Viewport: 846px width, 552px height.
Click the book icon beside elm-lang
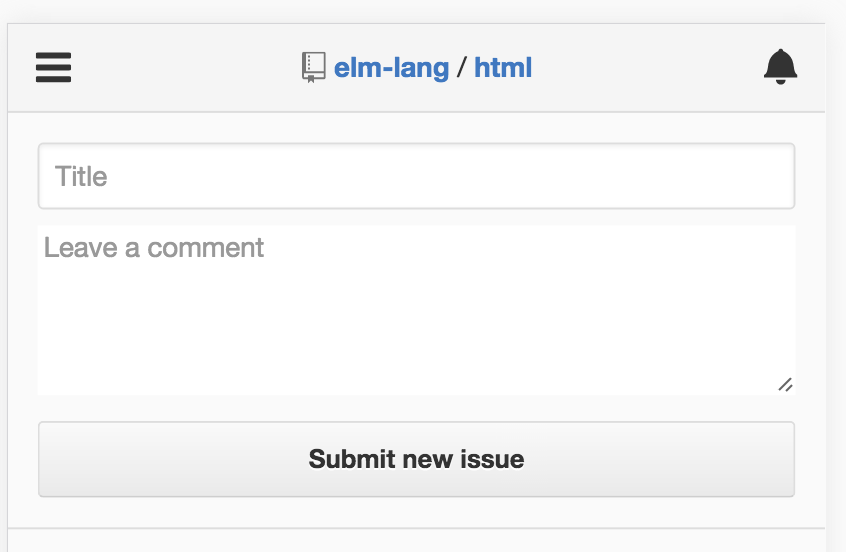pos(313,67)
